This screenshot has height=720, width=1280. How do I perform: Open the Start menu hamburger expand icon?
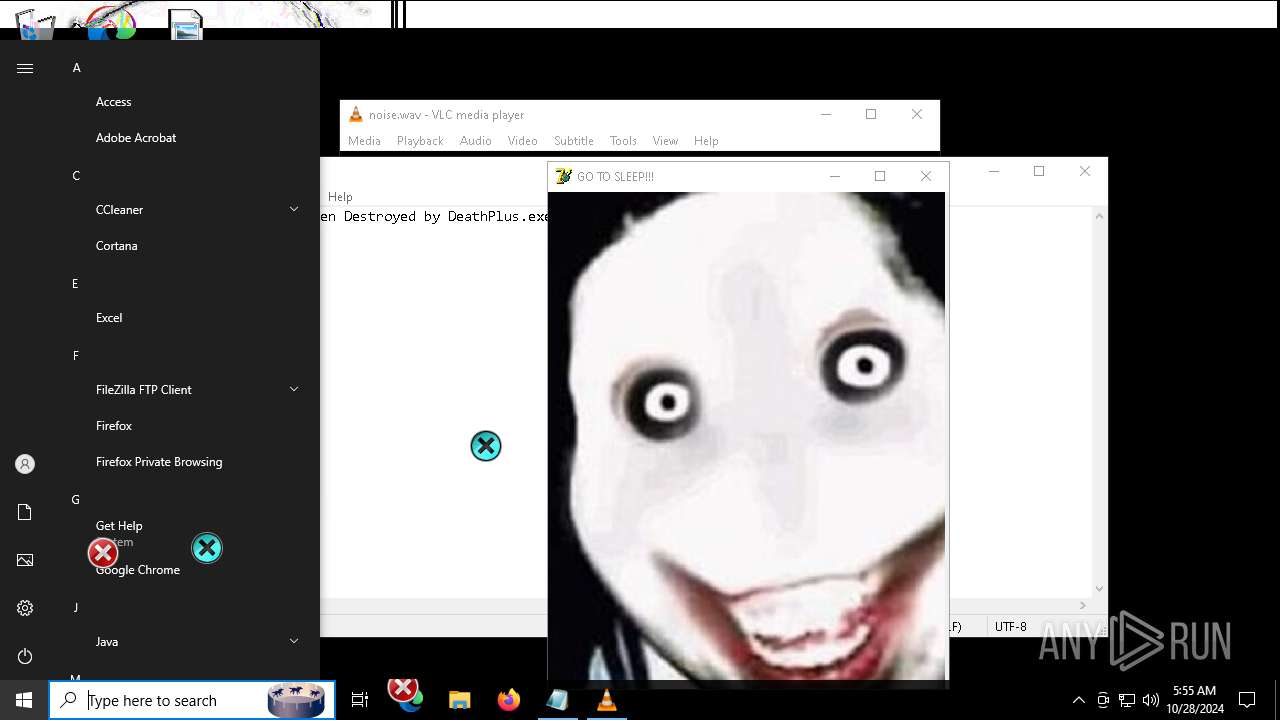tap(25, 68)
